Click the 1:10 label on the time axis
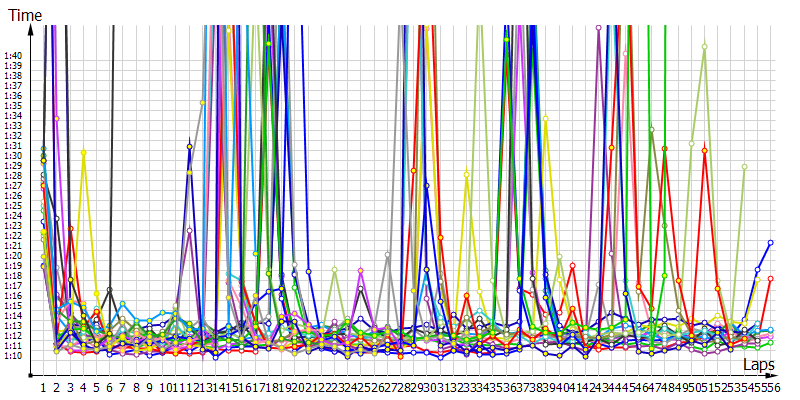The height and width of the screenshot is (400, 800). click(x=13, y=355)
